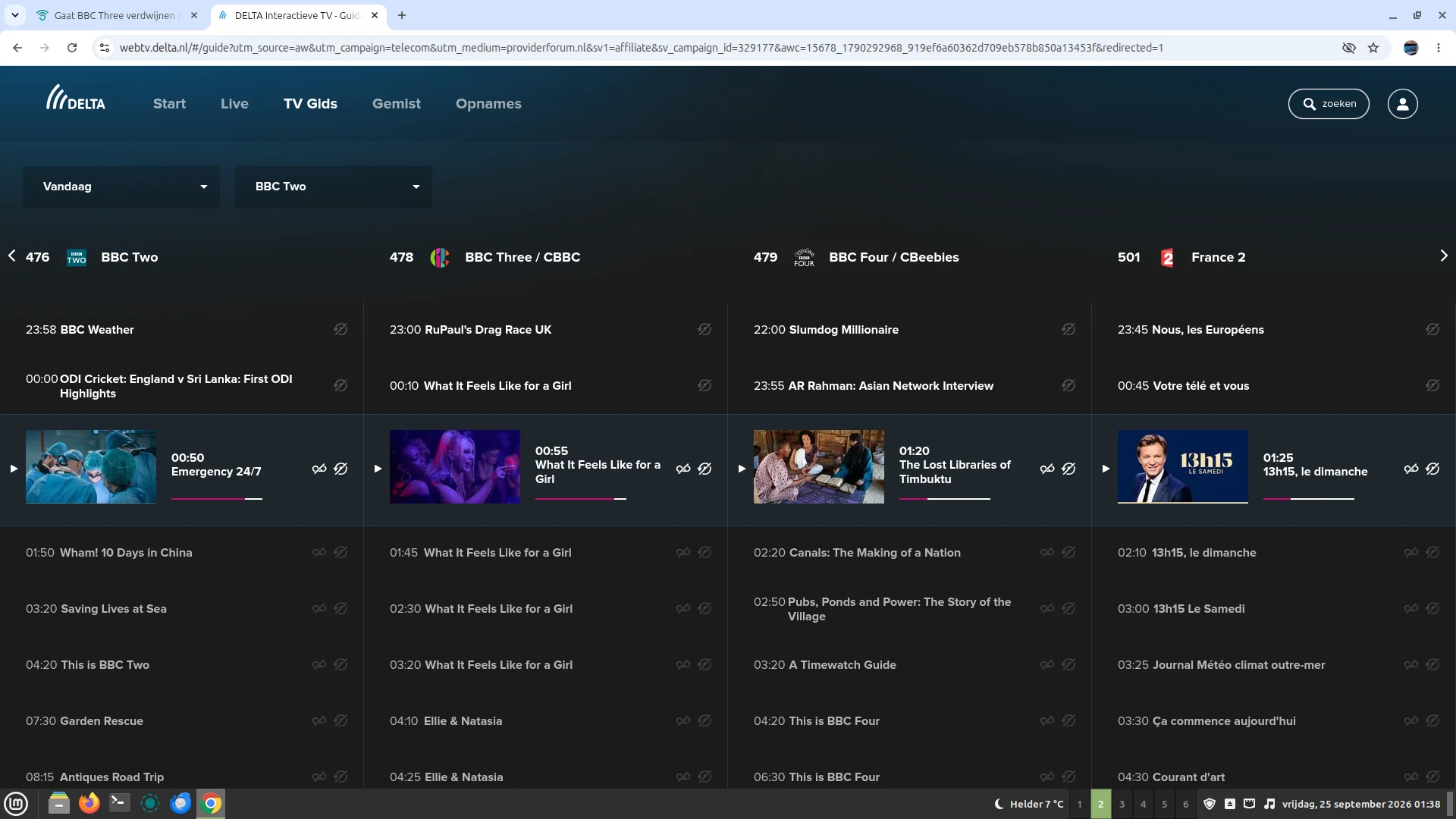Open new browser tab with plus button
The image size is (1456, 819).
coord(402,15)
